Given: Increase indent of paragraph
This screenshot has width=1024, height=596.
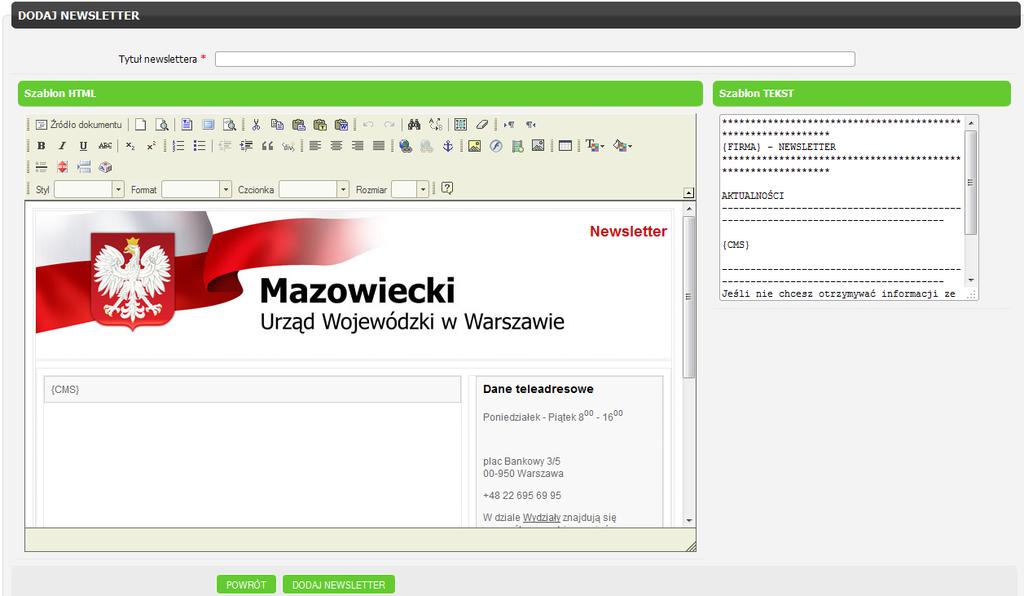Looking at the screenshot, I should [246, 146].
